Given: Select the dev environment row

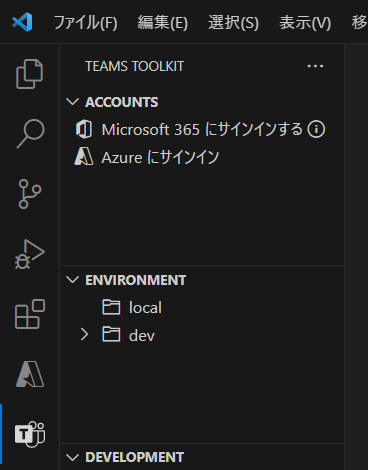Looking at the screenshot, I should [202, 335].
